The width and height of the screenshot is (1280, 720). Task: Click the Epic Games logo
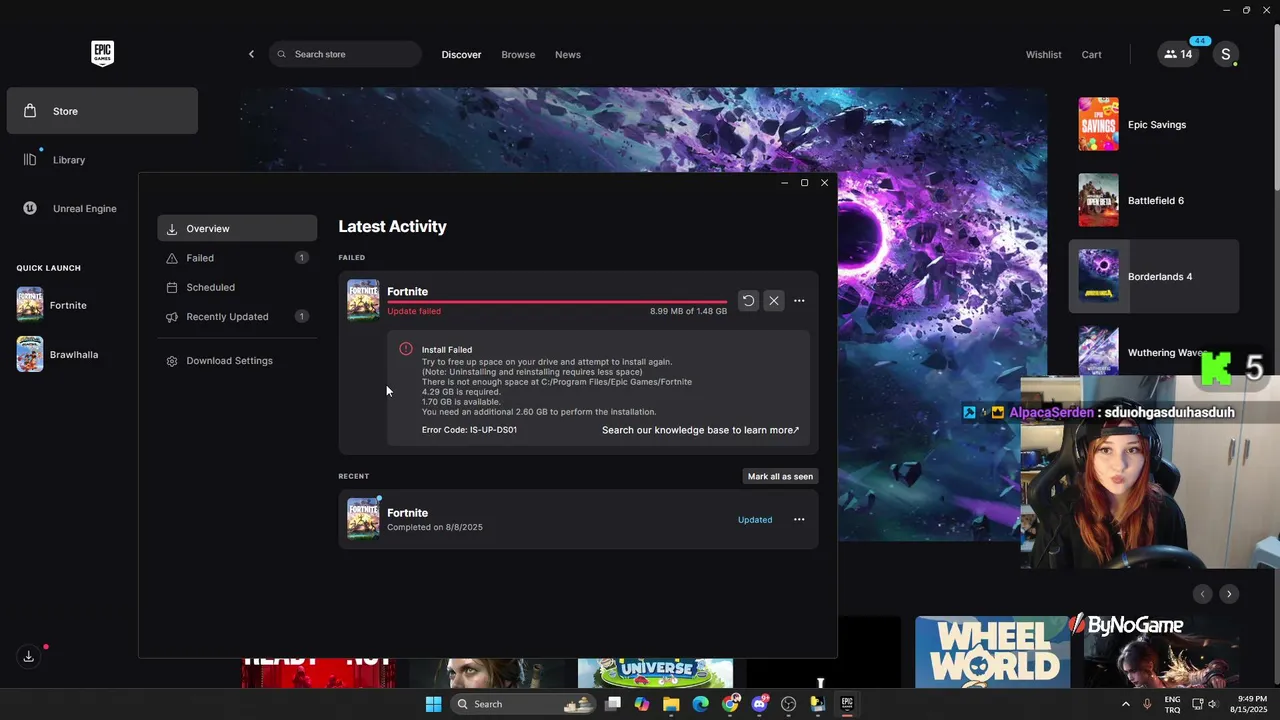click(102, 54)
